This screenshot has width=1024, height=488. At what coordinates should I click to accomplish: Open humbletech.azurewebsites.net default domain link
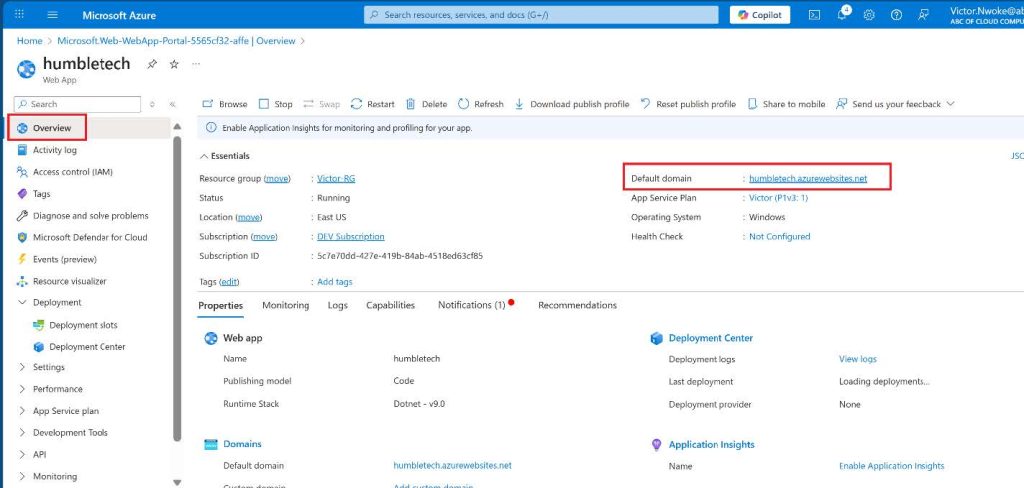pyautogui.click(x=808, y=179)
